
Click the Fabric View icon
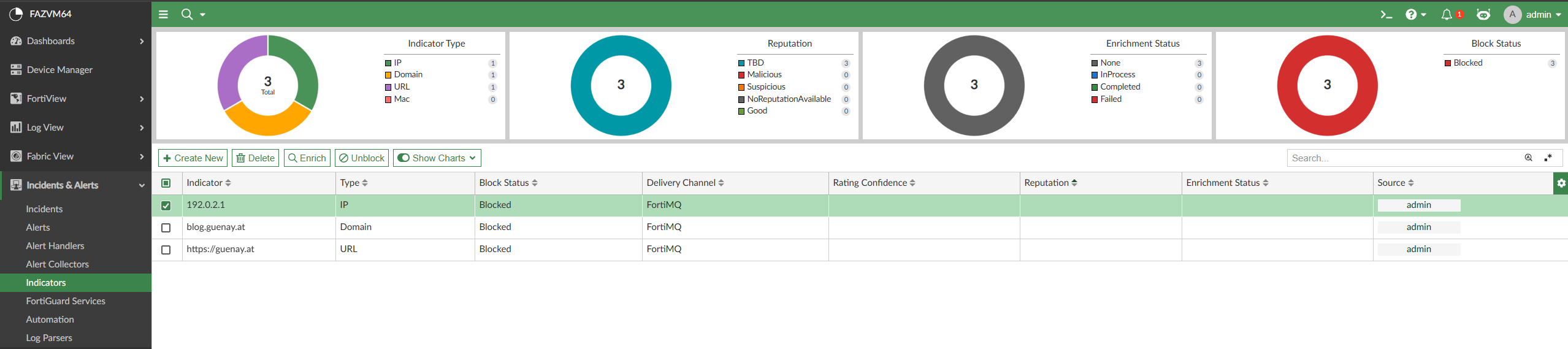click(16, 156)
